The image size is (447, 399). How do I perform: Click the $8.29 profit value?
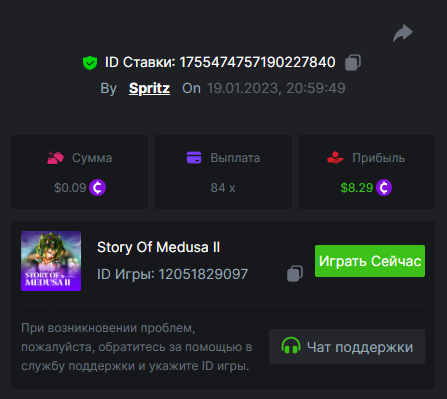(357, 188)
